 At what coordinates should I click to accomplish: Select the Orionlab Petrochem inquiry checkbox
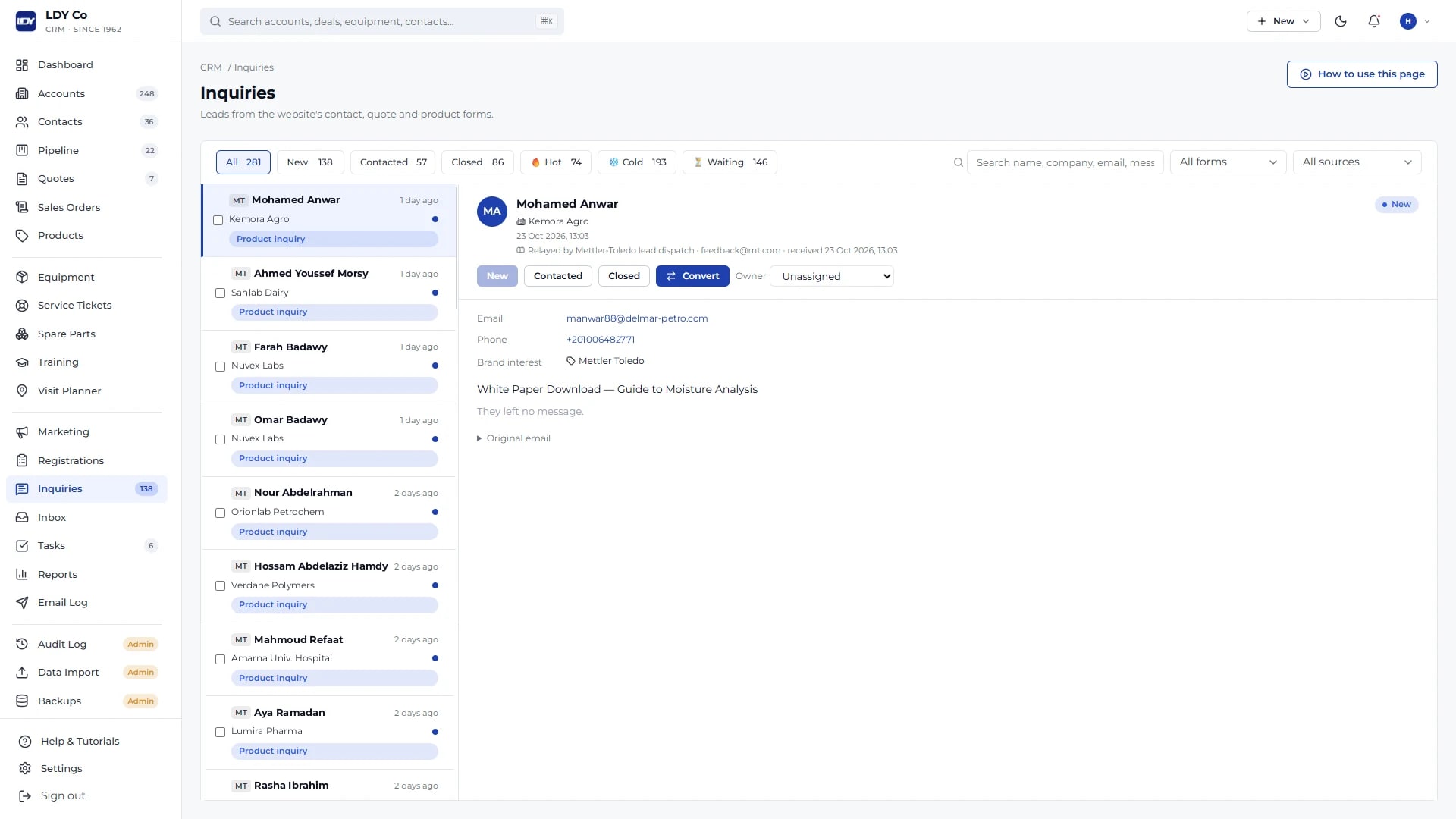point(221,513)
